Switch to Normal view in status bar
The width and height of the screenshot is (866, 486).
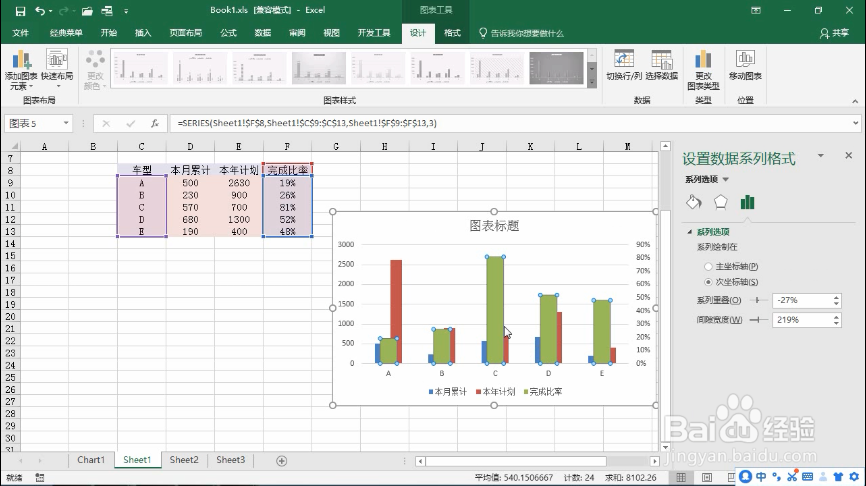[681, 477]
